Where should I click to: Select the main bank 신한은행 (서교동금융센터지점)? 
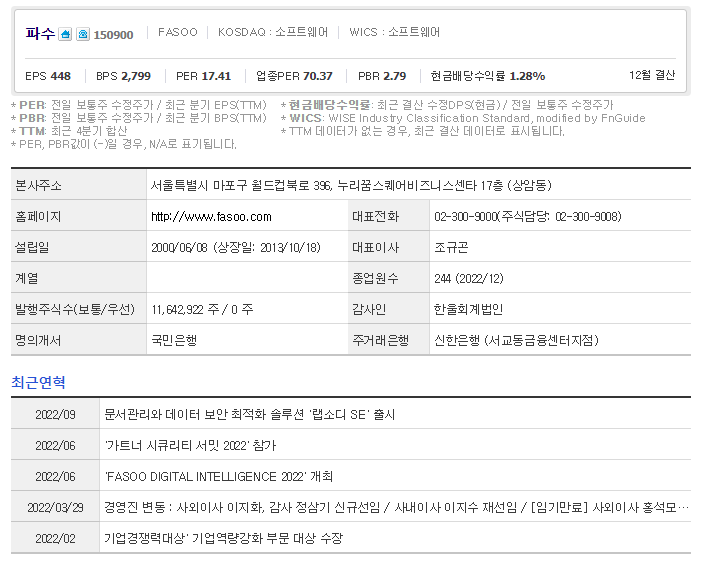[x=516, y=340]
